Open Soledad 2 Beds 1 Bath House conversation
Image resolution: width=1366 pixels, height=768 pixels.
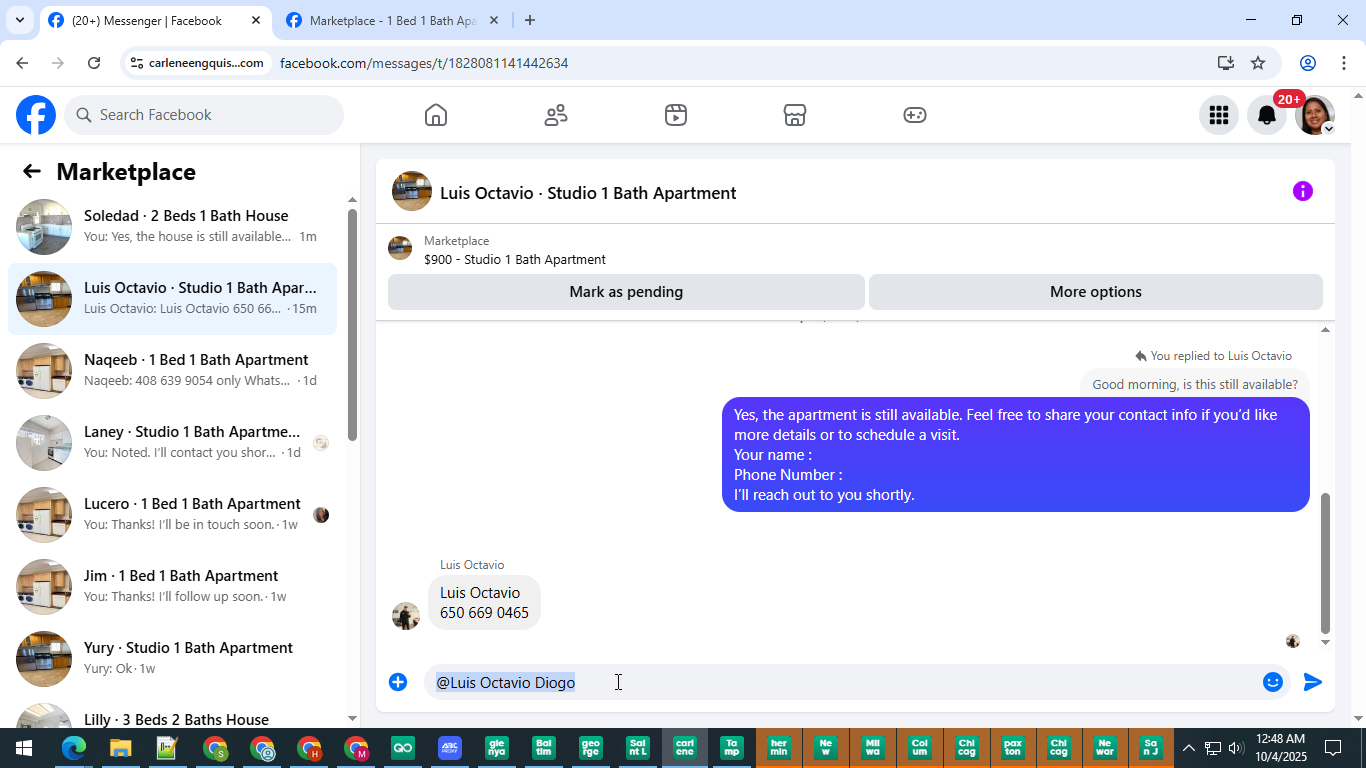(x=173, y=227)
